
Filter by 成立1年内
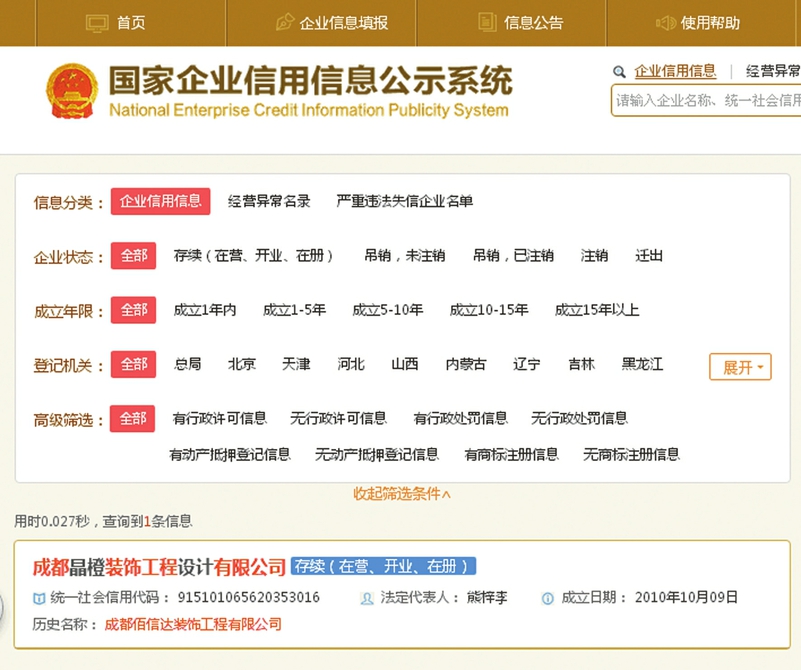tap(205, 310)
